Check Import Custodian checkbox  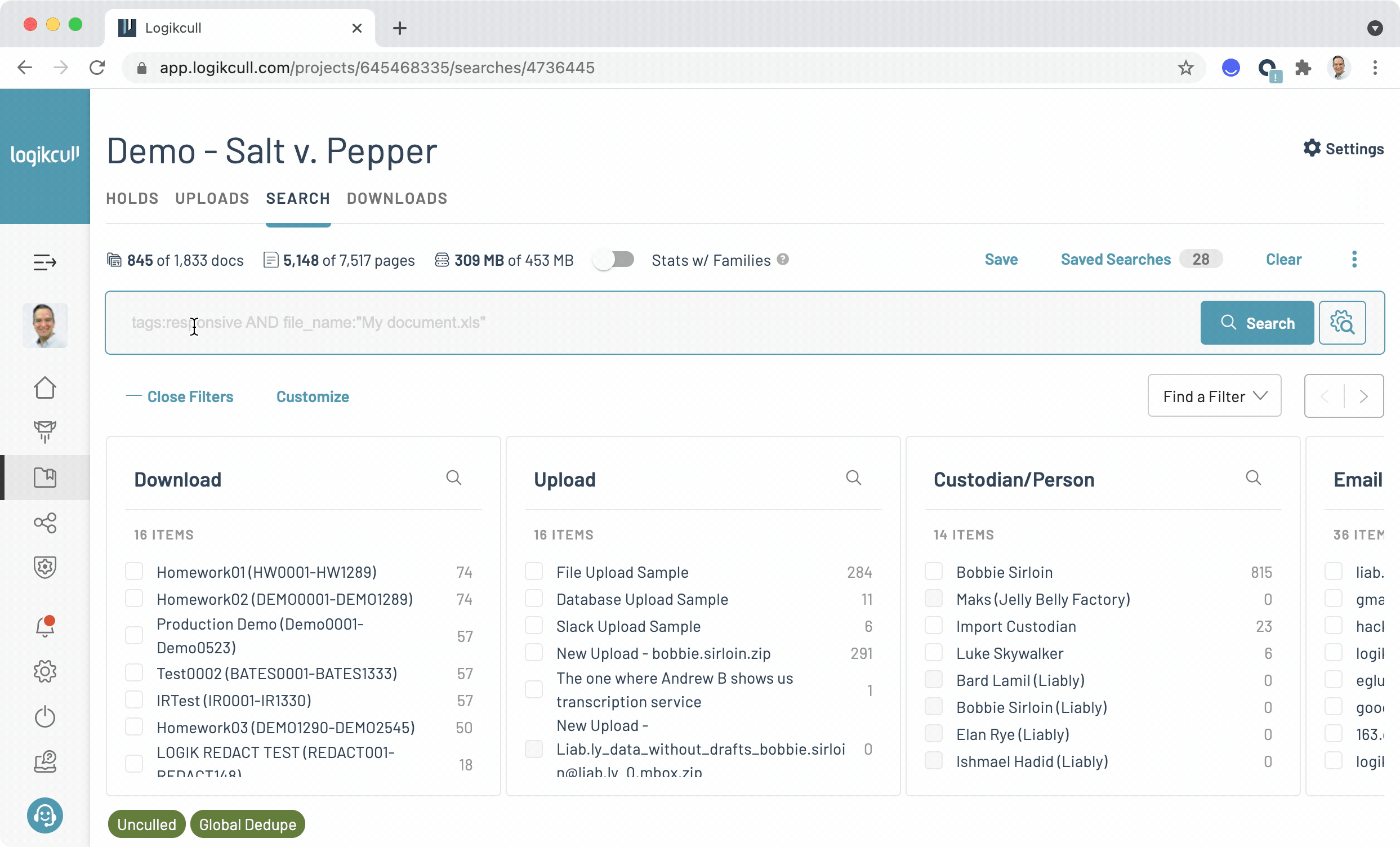pyautogui.click(x=934, y=626)
